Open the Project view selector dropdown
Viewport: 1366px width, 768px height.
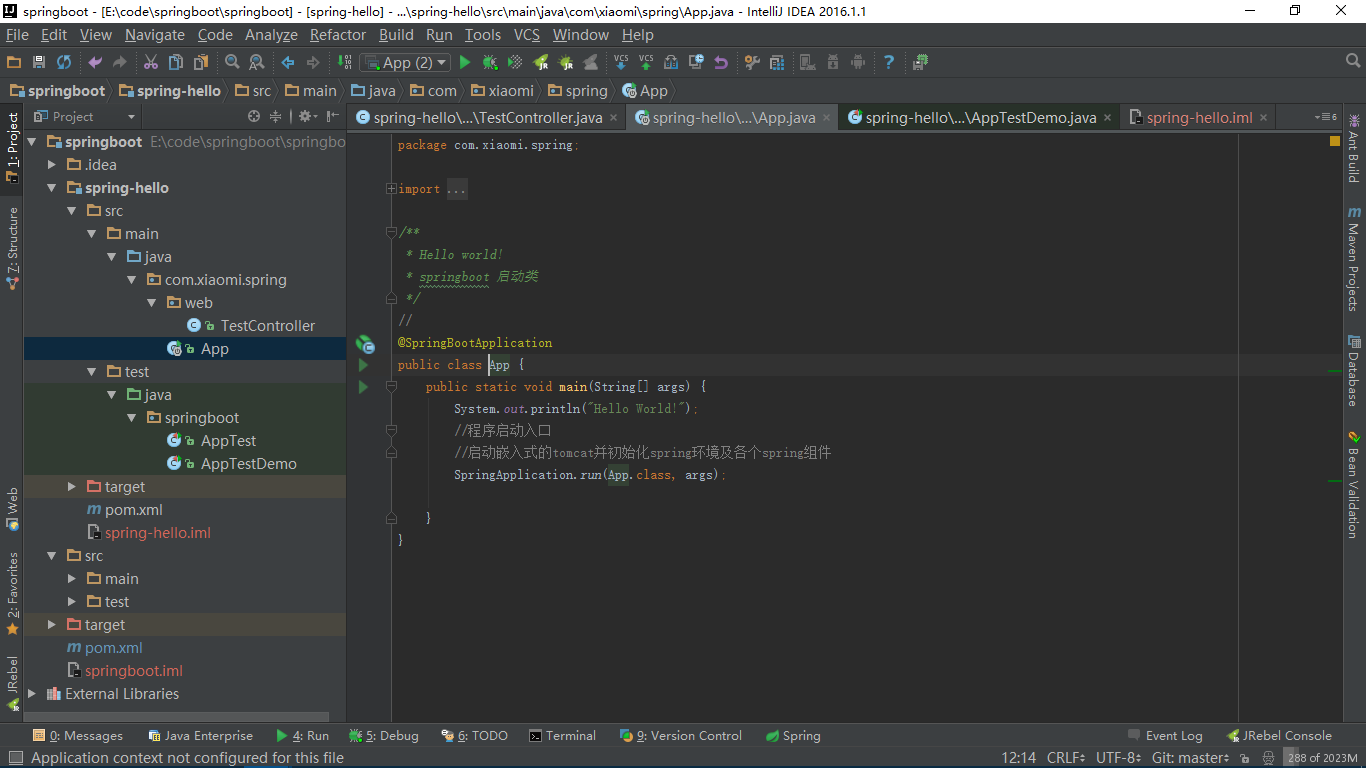[87, 117]
